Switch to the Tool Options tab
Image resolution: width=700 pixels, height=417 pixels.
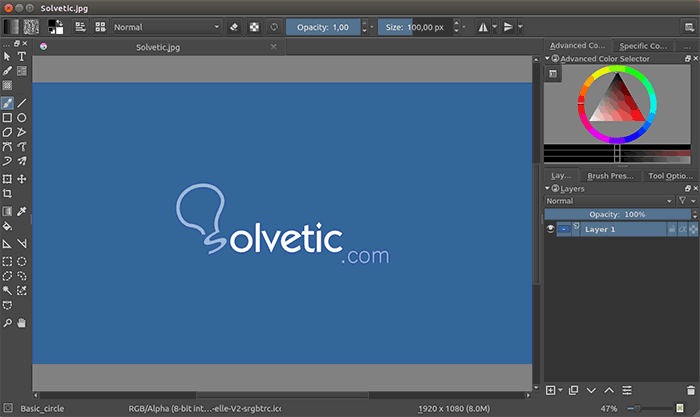[x=670, y=176]
